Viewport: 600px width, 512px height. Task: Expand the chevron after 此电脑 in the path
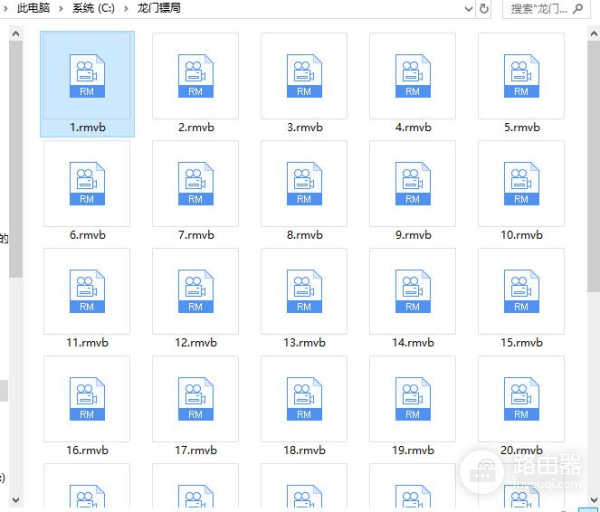(x=61, y=8)
